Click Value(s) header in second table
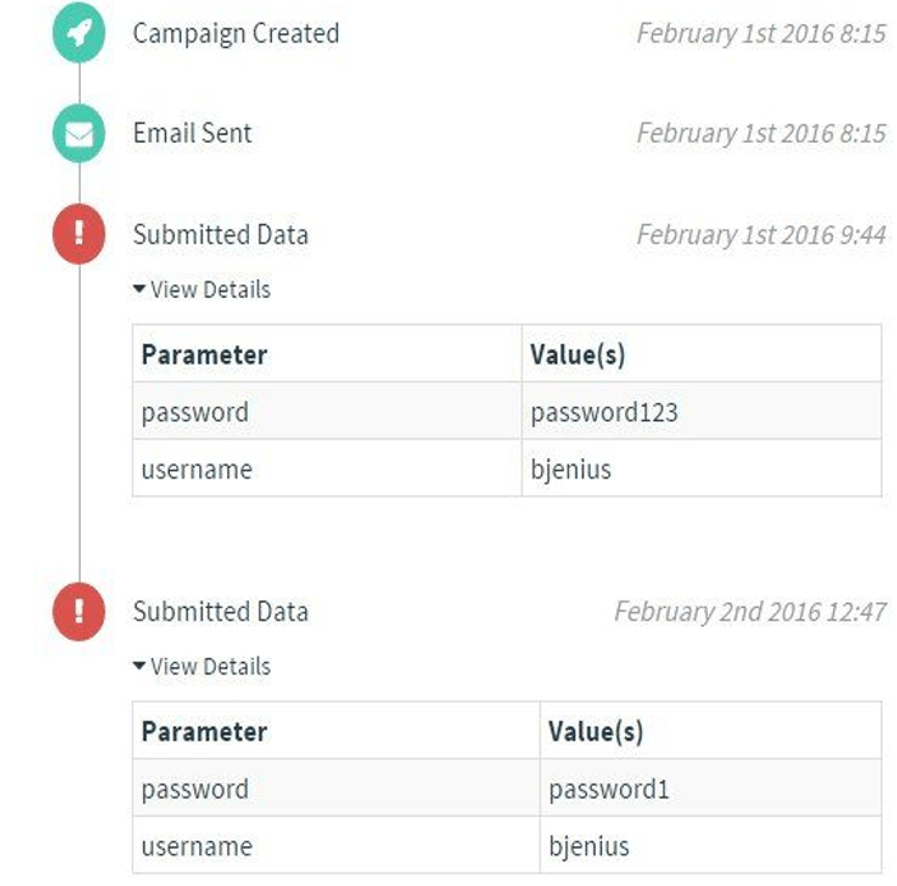The height and width of the screenshot is (886, 897). (595, 732)
